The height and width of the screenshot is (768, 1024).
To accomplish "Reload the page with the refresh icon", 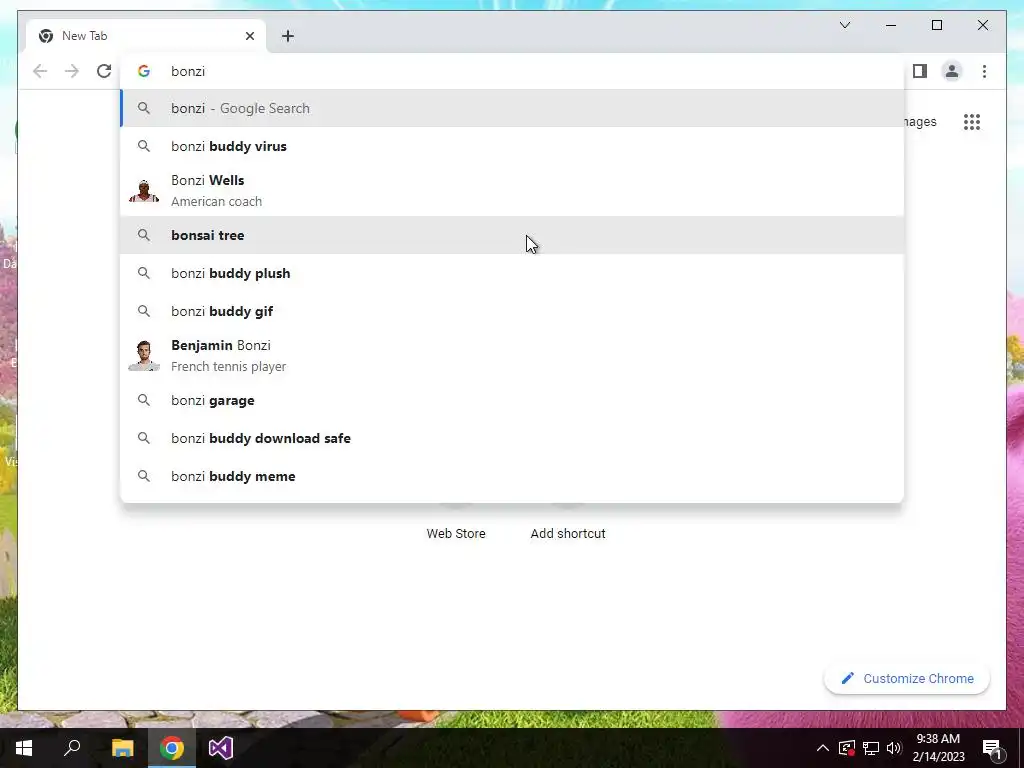I will 104,71.
